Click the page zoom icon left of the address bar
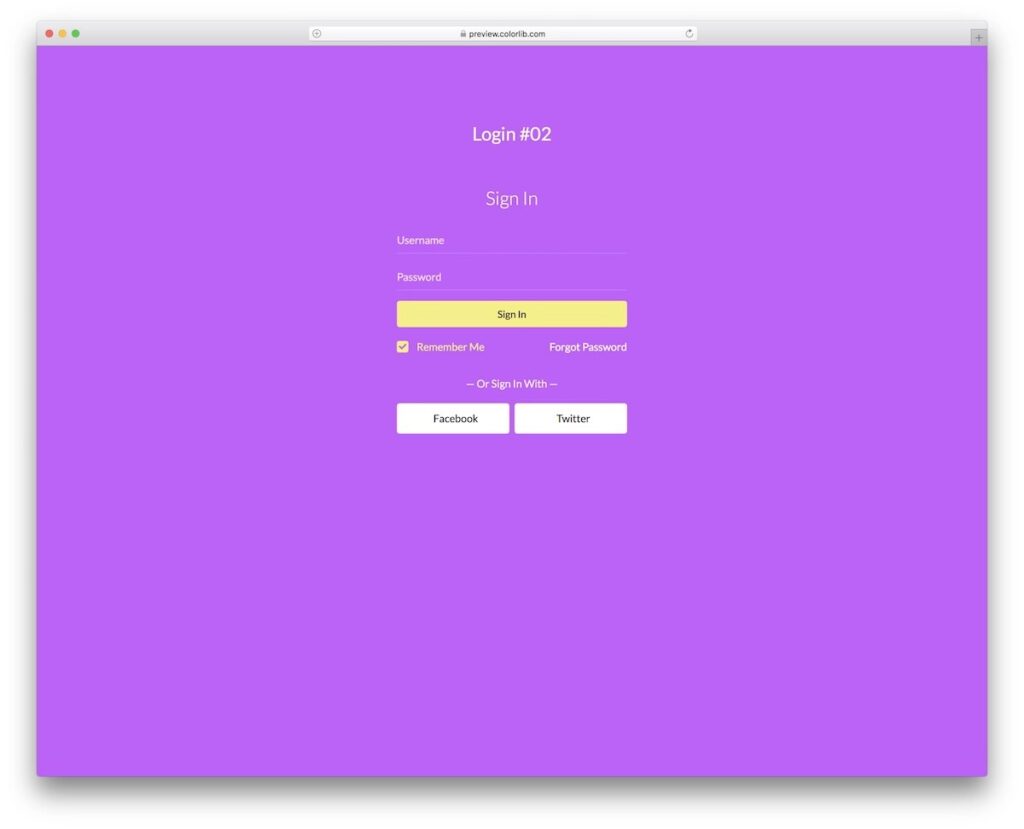Image resolution: width=1024 pixels, height=829 pixels. 317,33
